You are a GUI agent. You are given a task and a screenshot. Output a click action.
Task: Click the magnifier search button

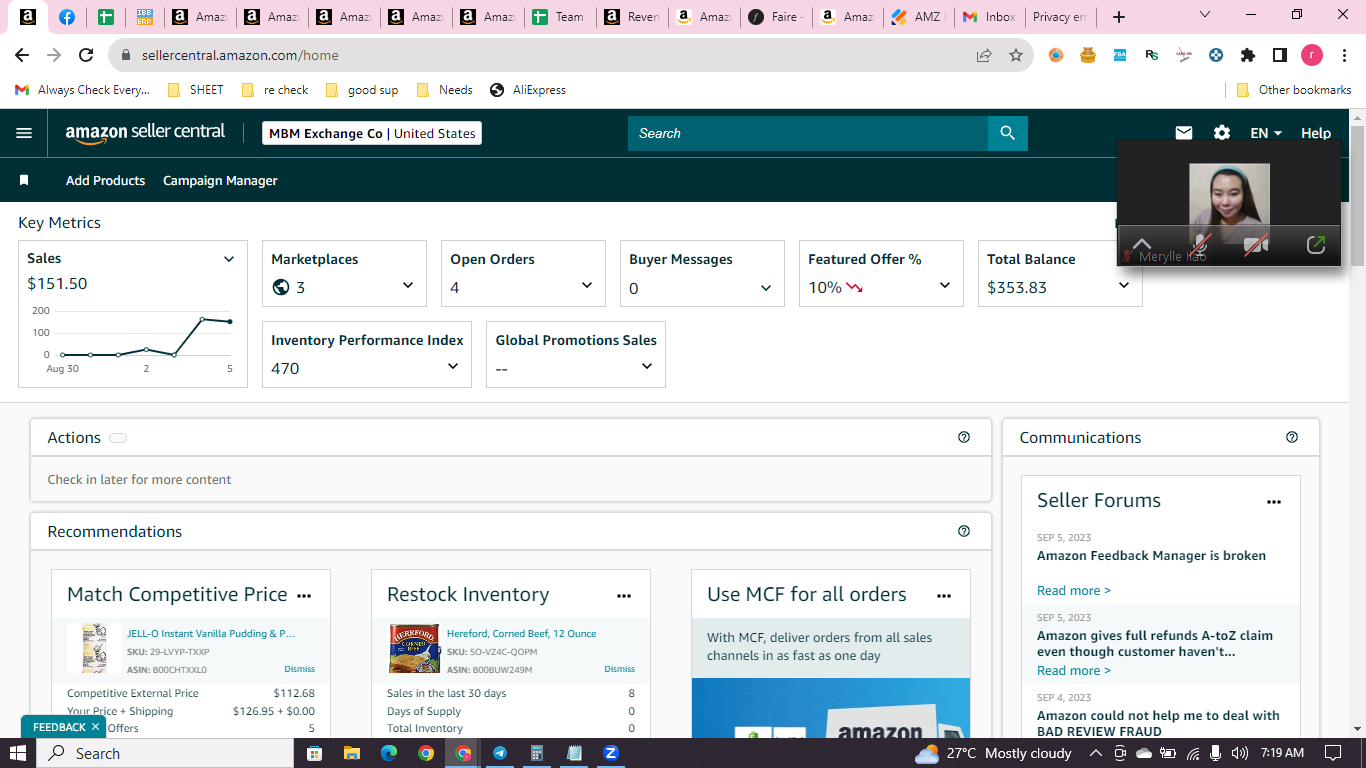click(x=1007, y=133)
